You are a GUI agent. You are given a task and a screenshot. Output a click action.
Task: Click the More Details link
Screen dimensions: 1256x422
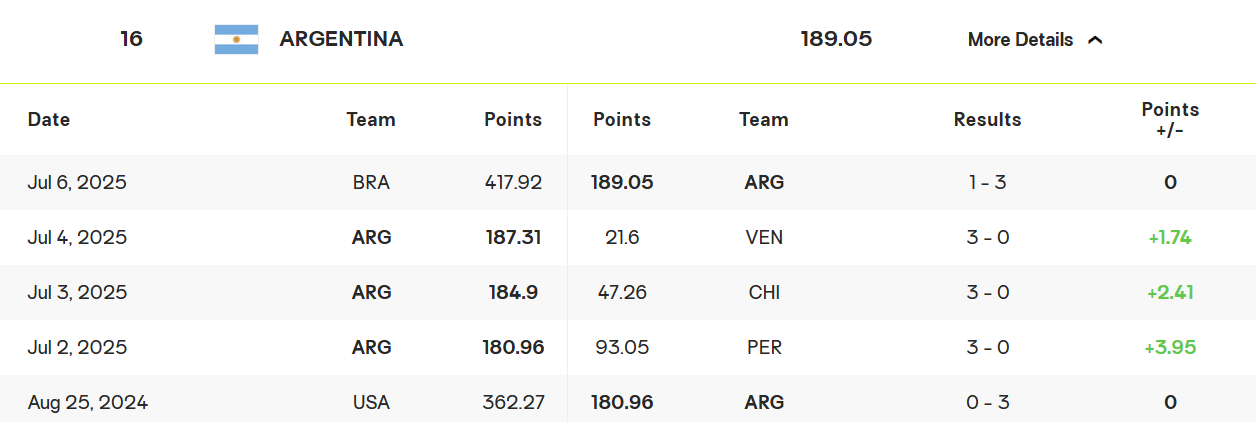click(x=1020, y=40)
